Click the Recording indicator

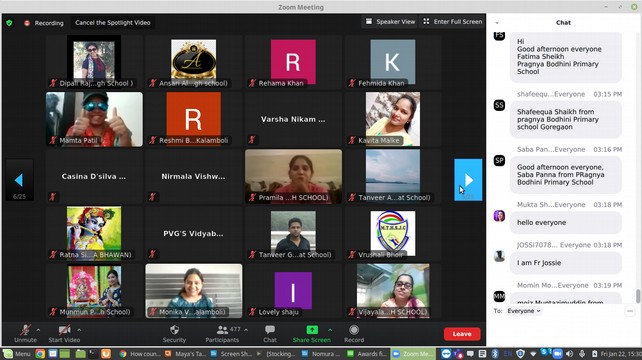click(x=44, y=23)
